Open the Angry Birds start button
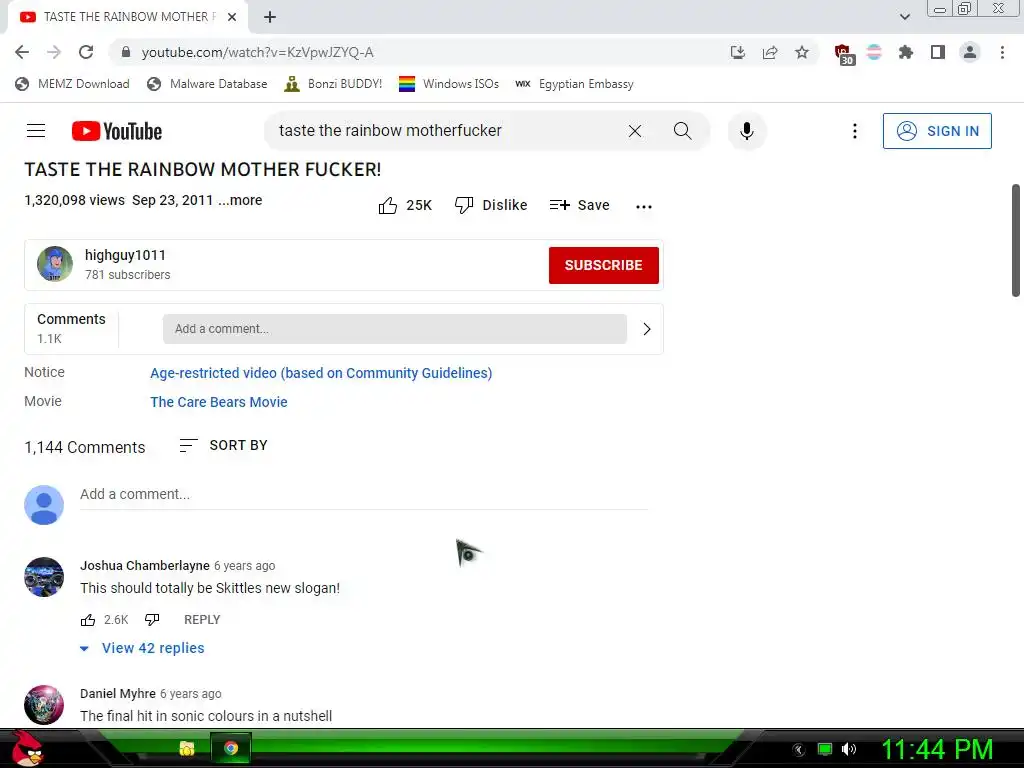The width and height of the screenshot is (1024, 768). (28, 748)
